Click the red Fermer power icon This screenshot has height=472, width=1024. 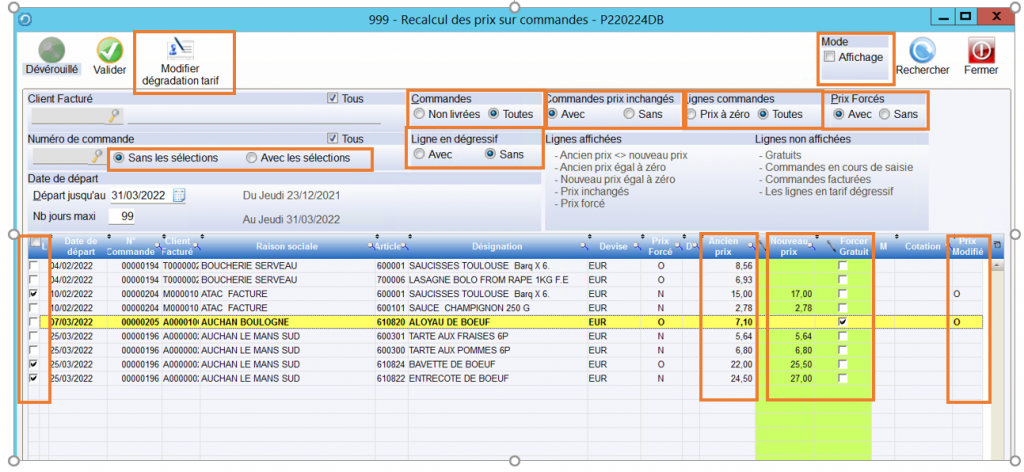(981, 49)
